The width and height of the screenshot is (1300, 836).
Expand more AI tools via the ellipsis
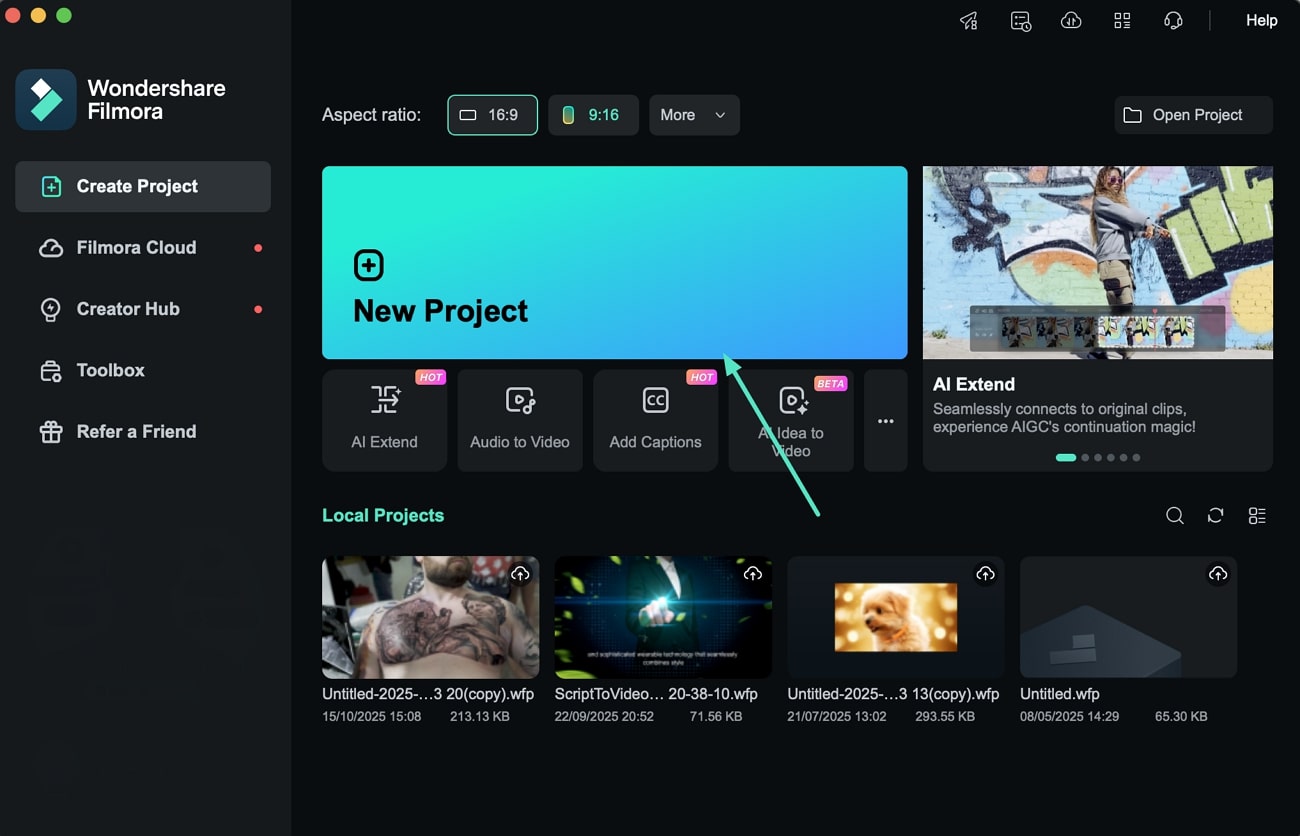[885, 420]
